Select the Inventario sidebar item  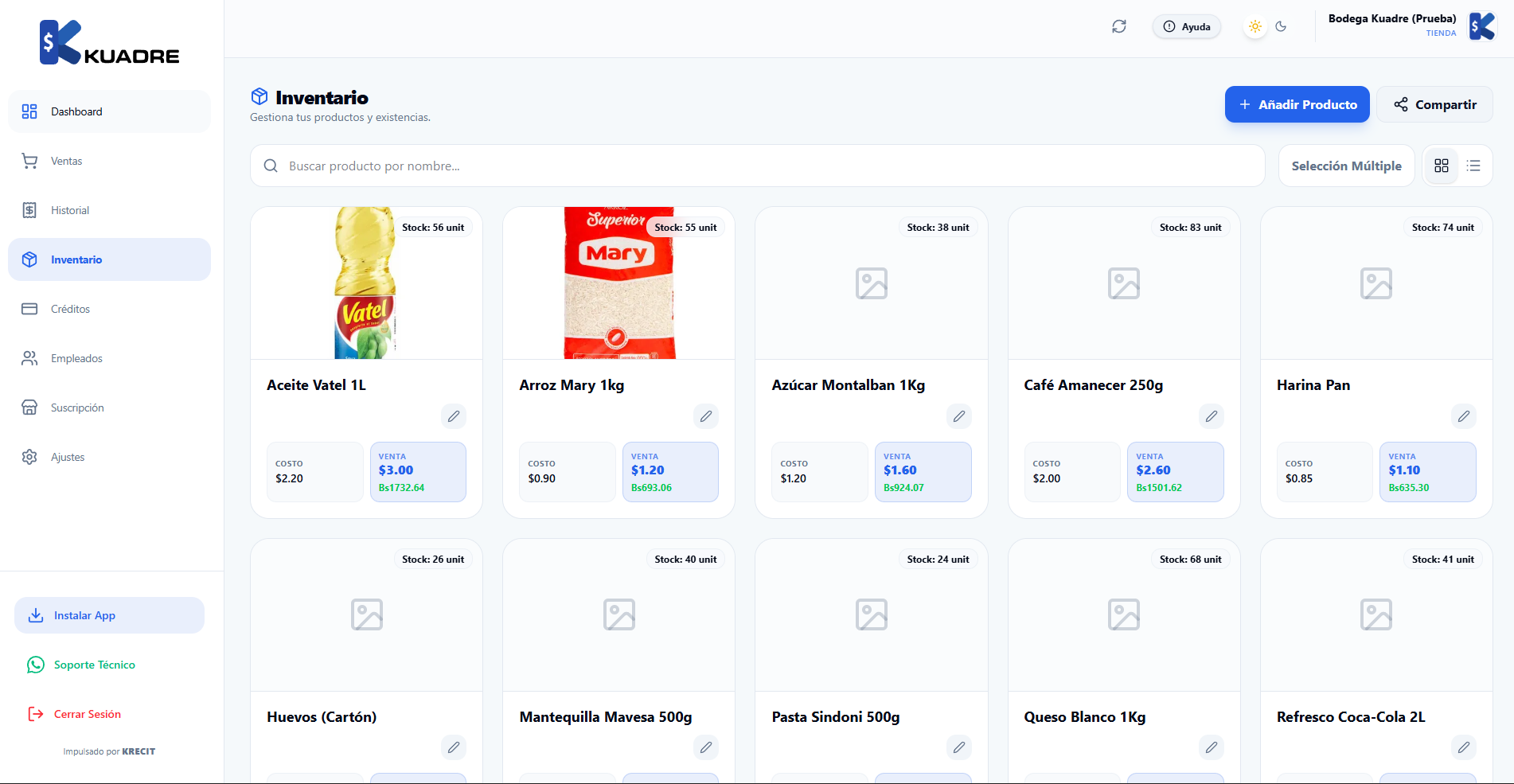pos(109,259)
